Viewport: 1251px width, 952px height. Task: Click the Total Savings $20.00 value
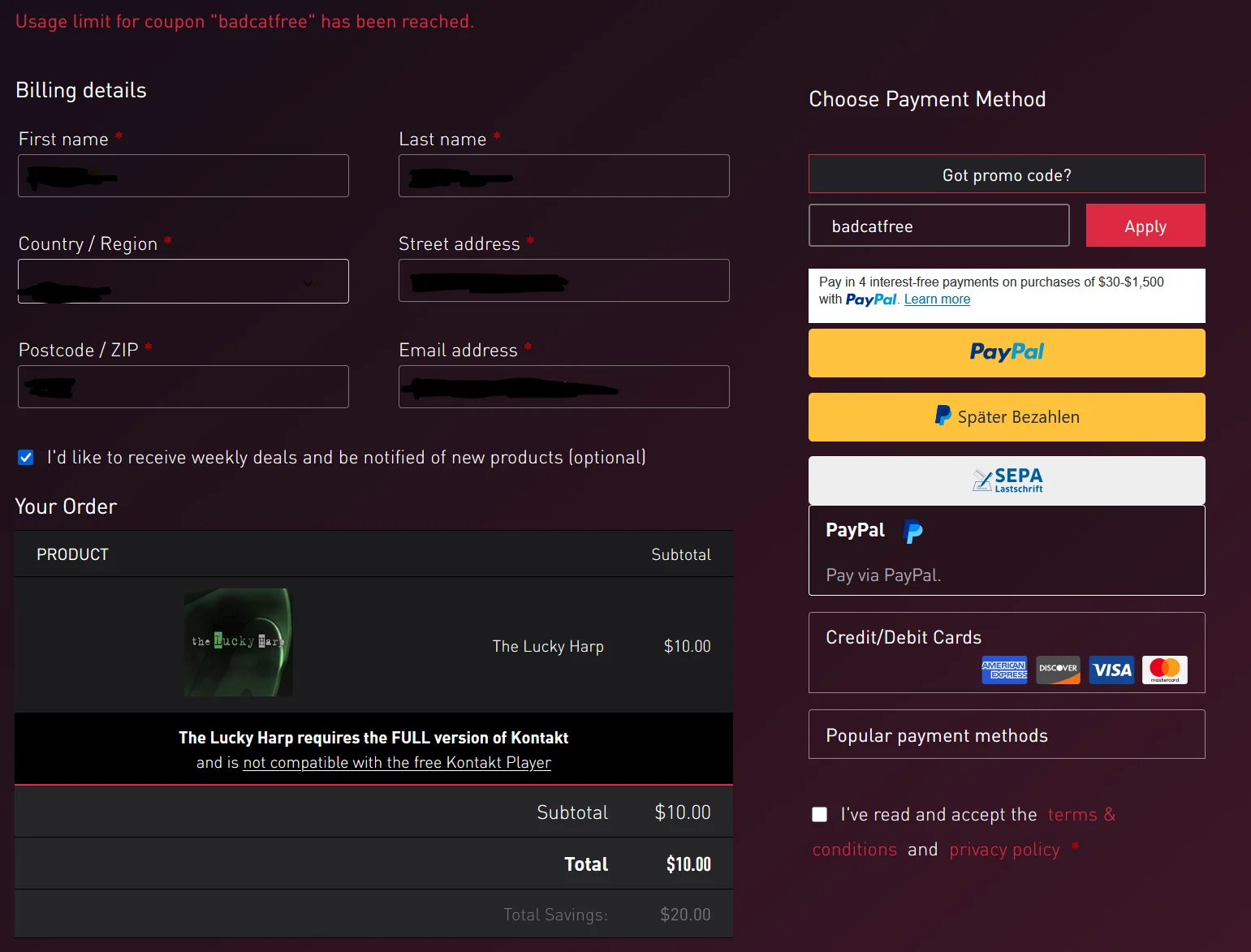(685, 915)
